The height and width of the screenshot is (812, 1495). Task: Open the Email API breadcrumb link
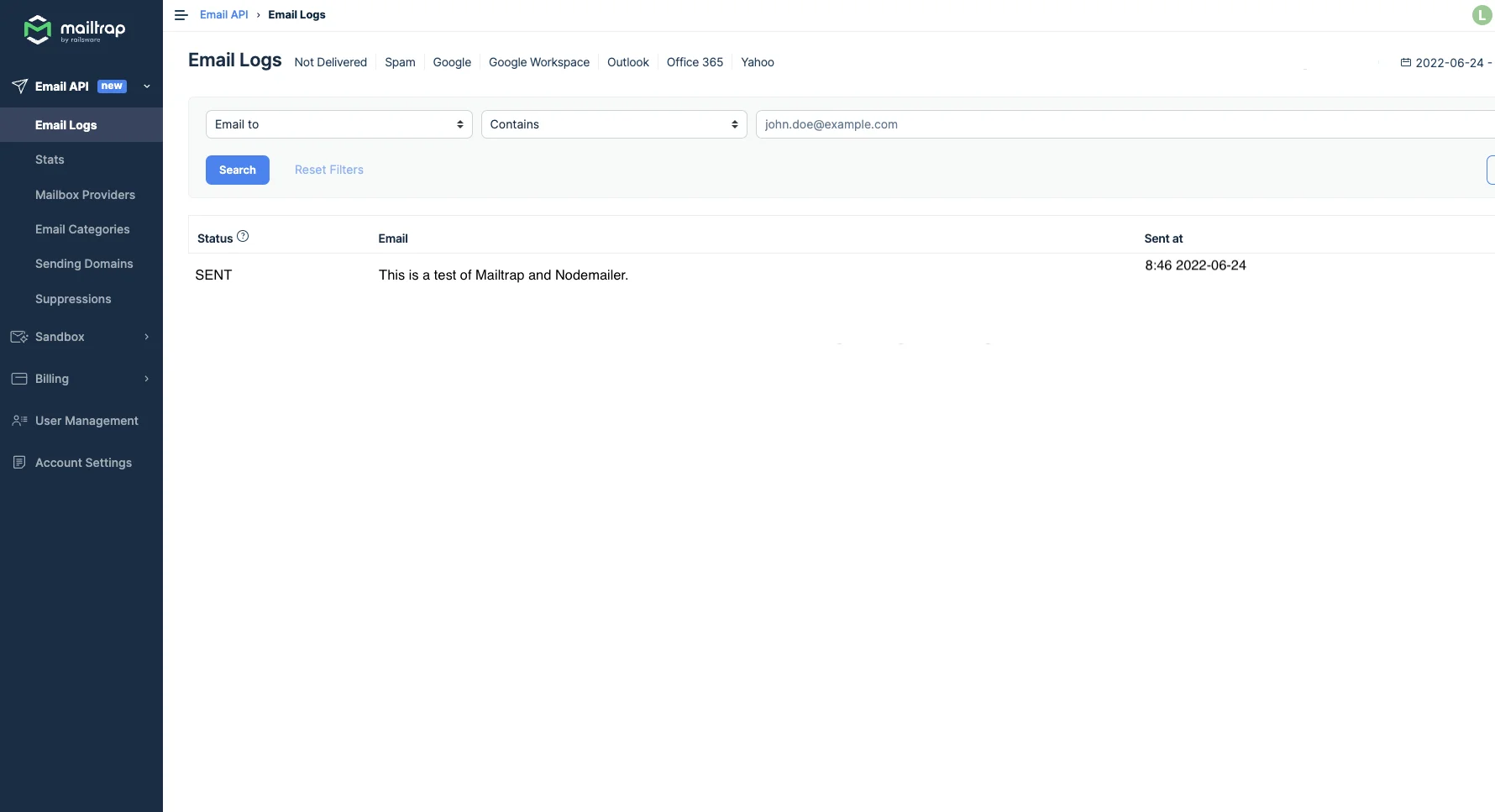click(223, 14)
